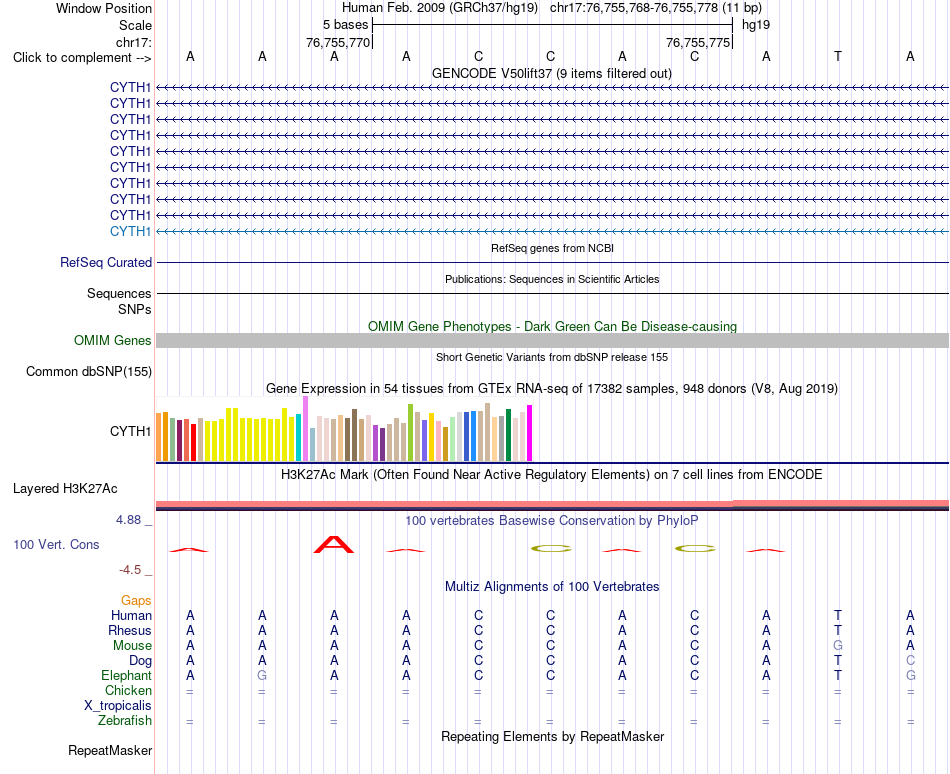
Task: Click the gray OMIM Genes item bar
Action: pos(552,340)
